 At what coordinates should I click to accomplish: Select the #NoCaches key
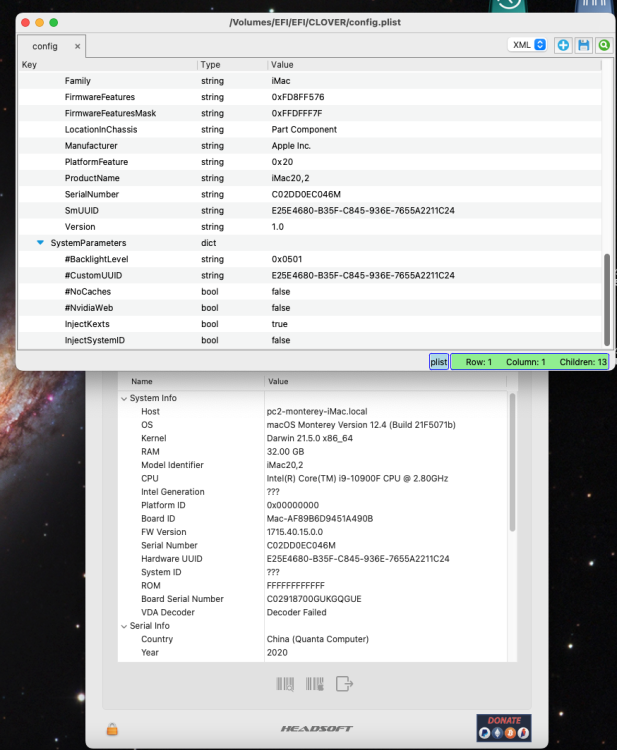(x=88, y=292)
